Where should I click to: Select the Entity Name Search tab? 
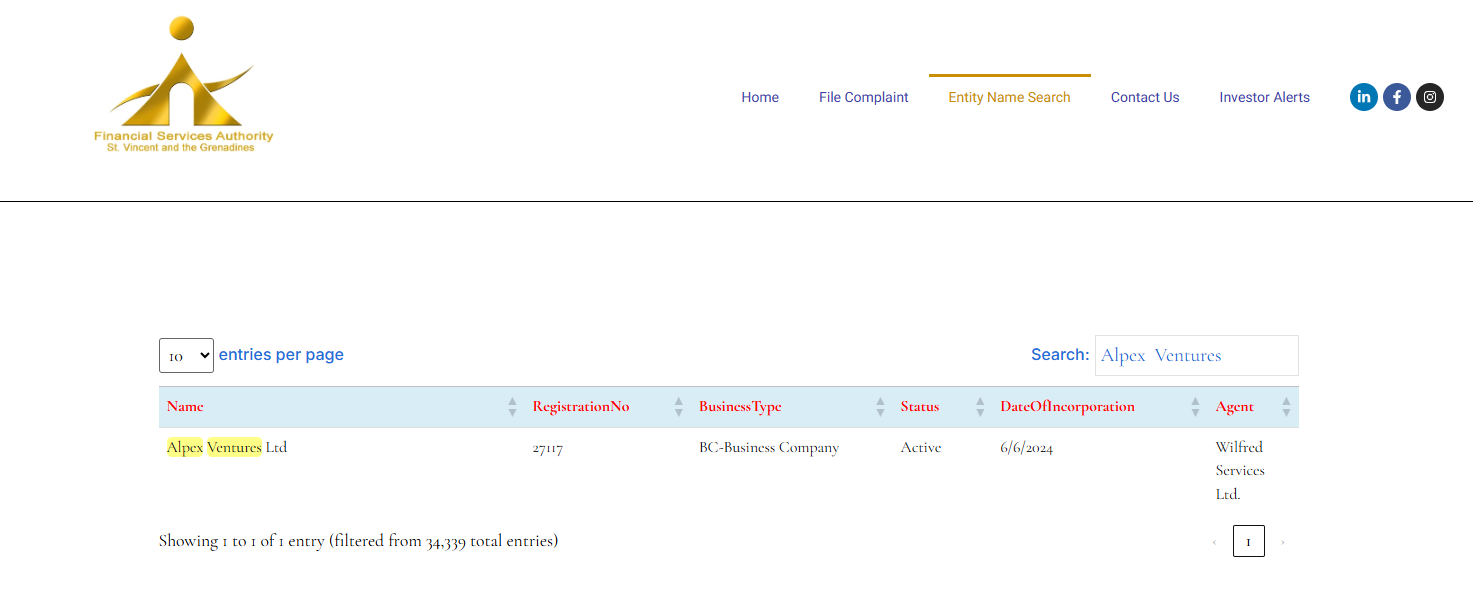coord(1009,97)
